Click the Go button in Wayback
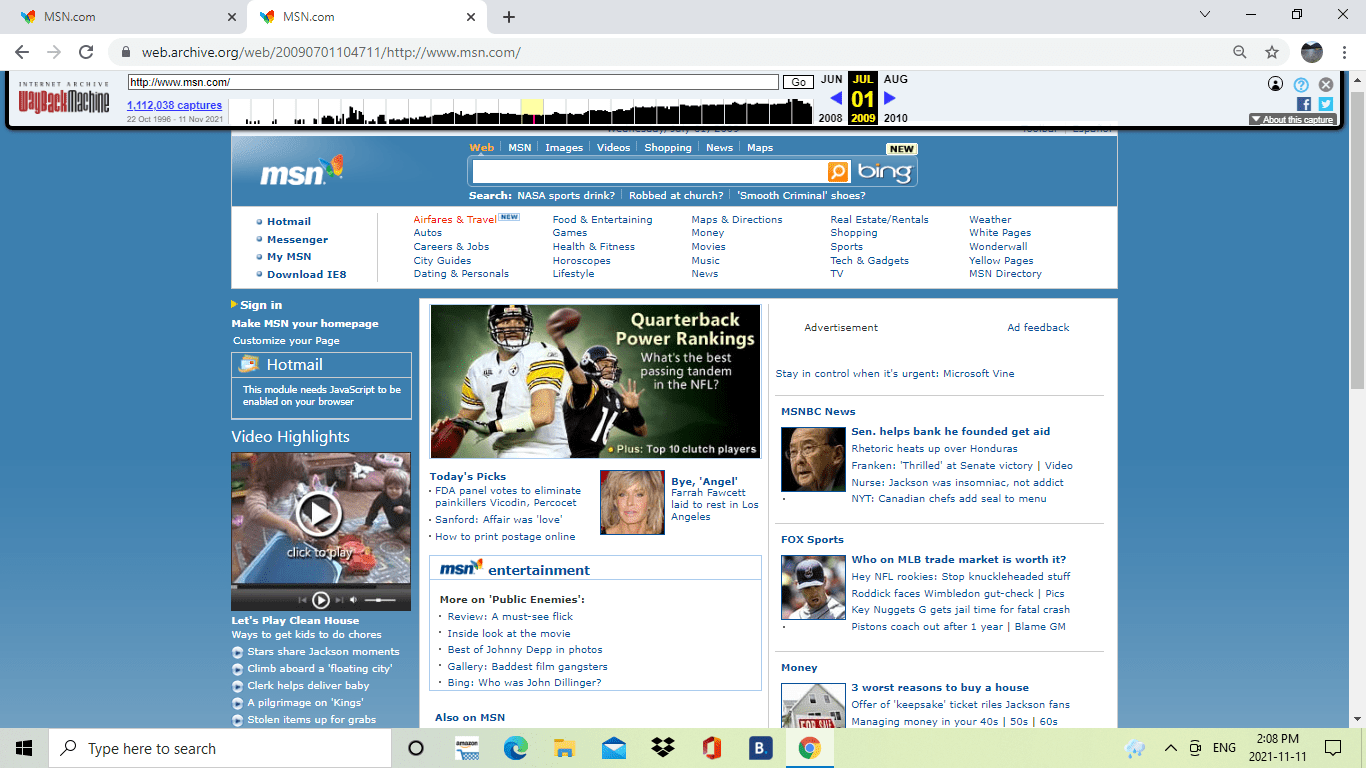This screenshot has width=1366, height=768. (x=798, y=82)
